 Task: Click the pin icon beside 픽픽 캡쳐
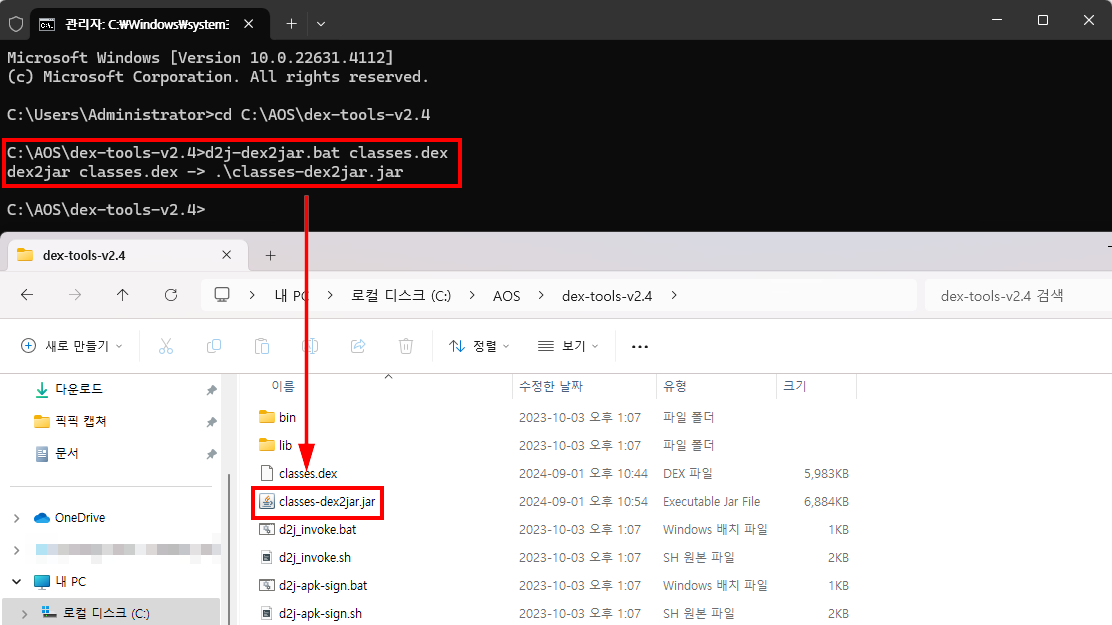211,421
